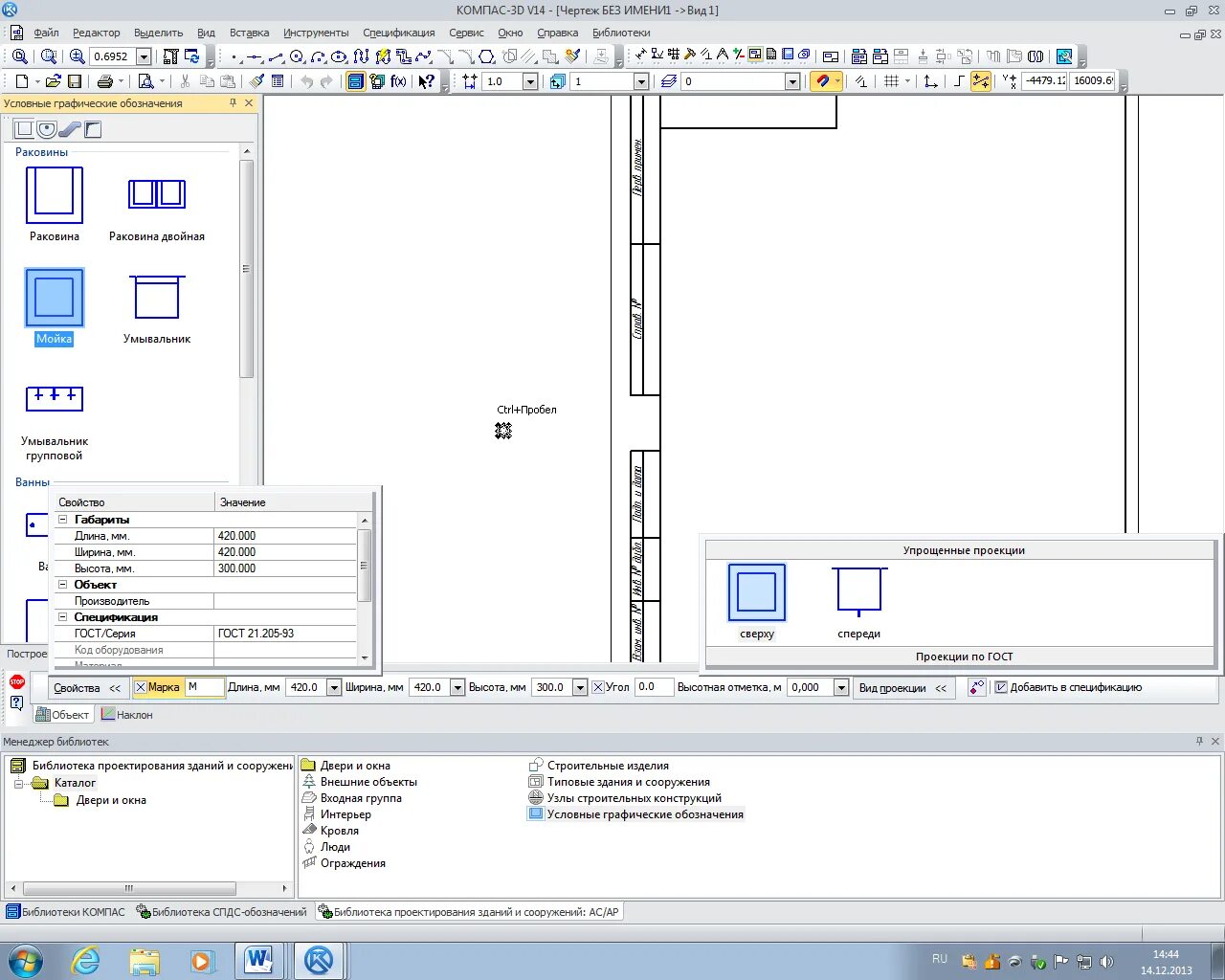Select Типовые здания и сооружения item
The height and width of the screenshot is (980, 1225).
(619, 782)
